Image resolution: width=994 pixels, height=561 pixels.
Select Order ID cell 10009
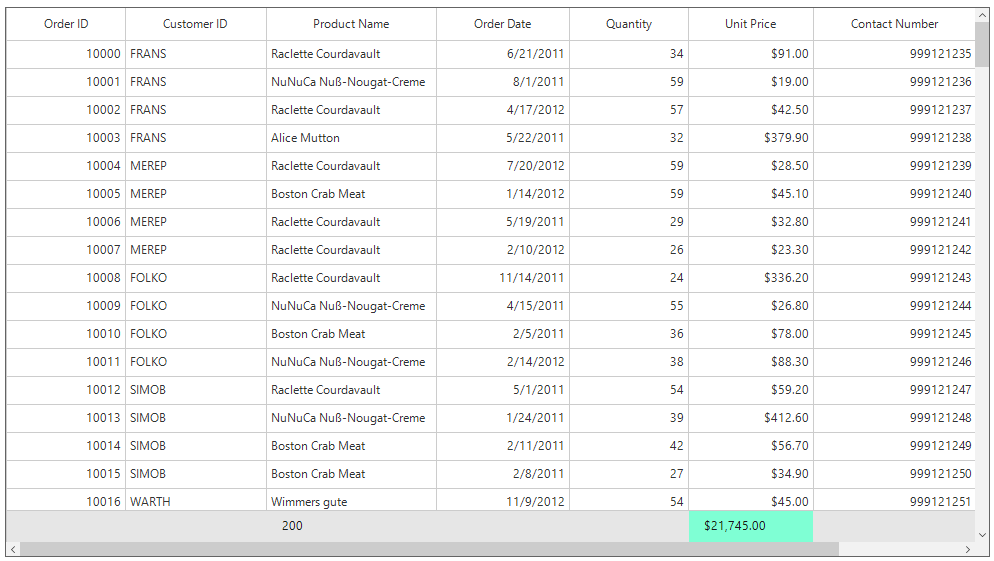tap(66, 306)
